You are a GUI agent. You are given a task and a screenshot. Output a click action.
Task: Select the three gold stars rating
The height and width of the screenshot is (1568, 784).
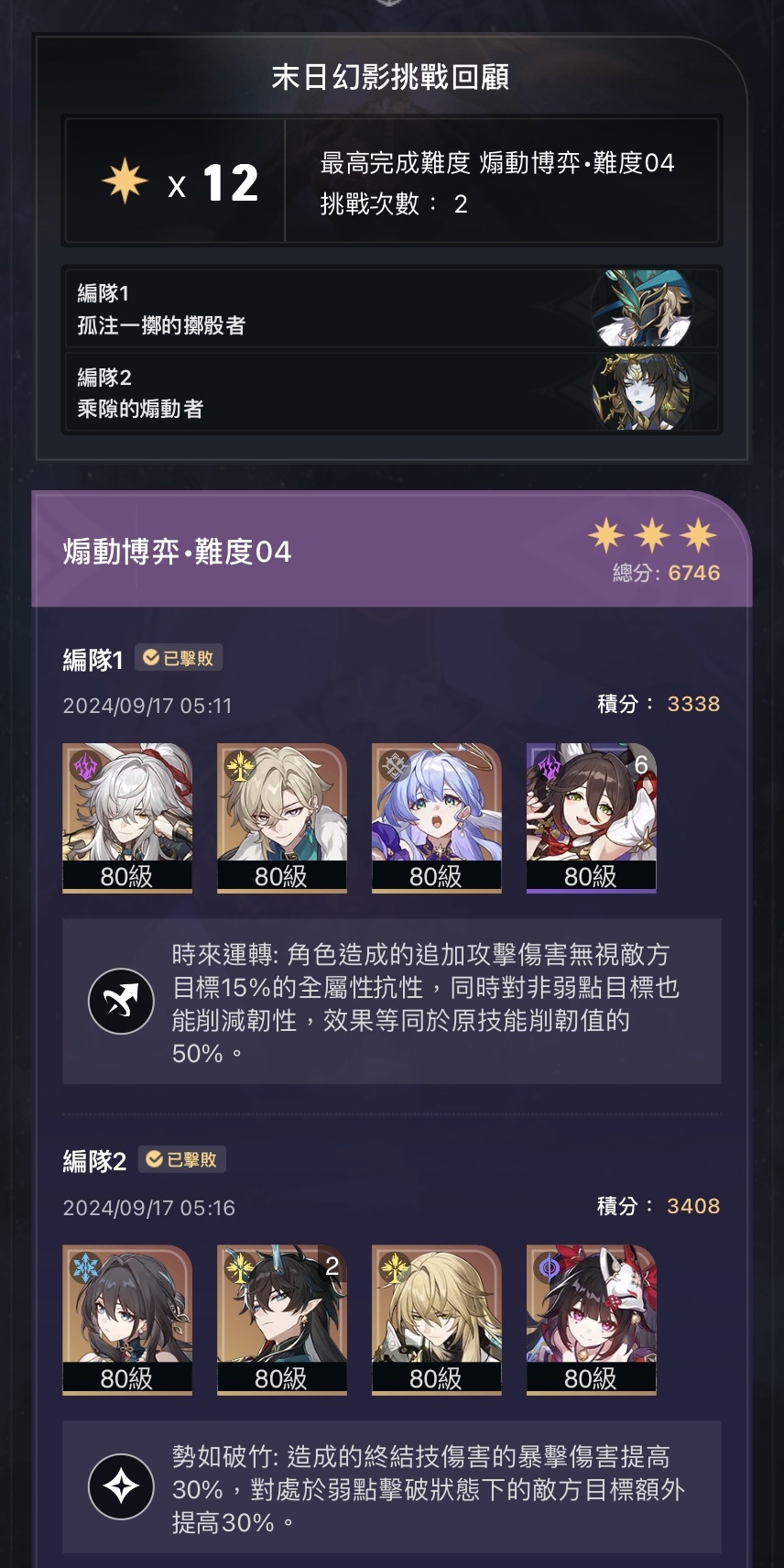(x=652, y=535)
